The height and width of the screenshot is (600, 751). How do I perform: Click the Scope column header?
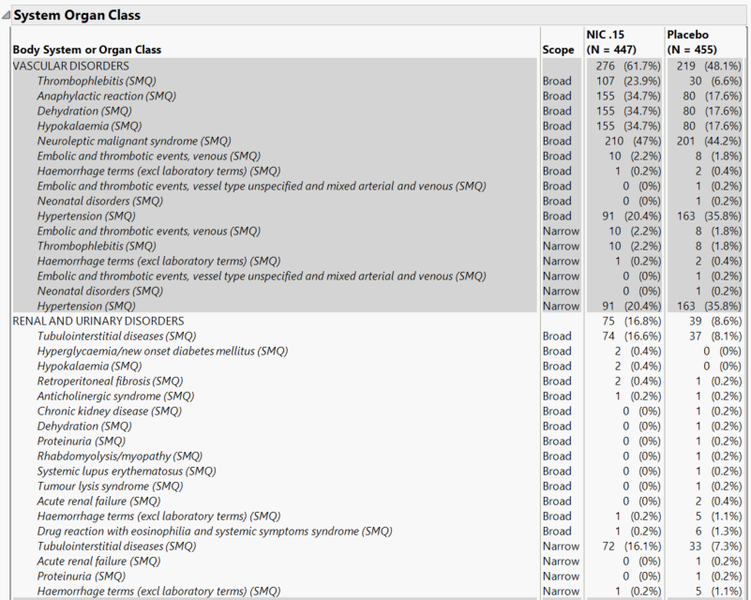coord(558,49)
